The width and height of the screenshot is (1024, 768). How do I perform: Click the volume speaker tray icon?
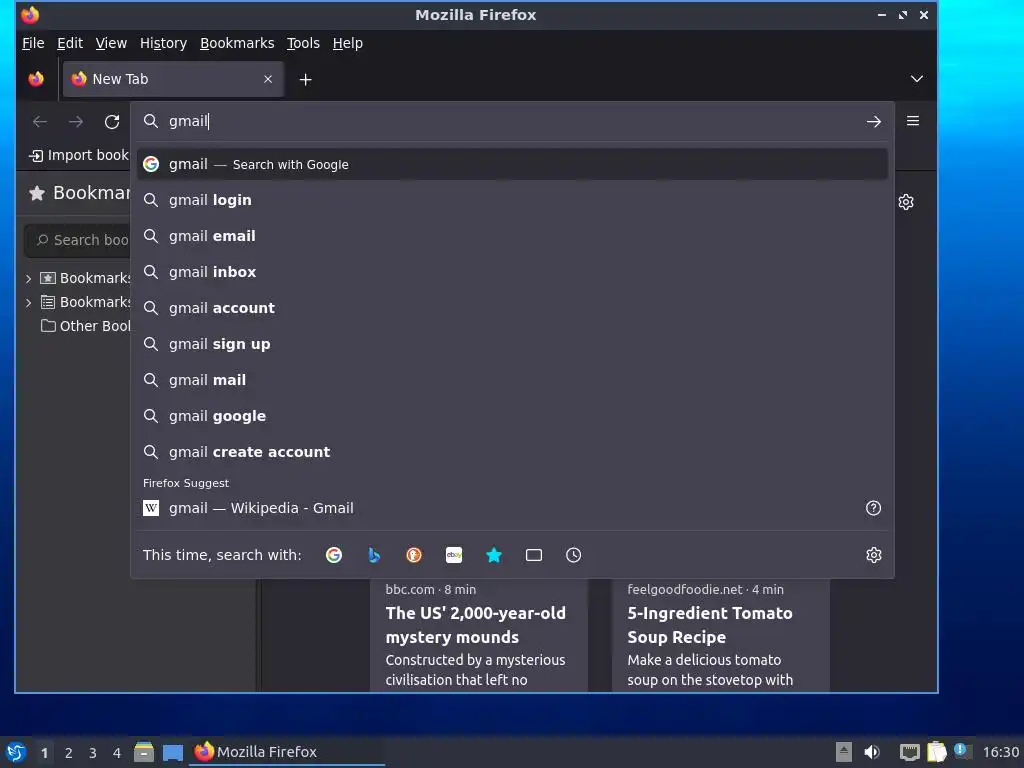(x=872, y=752)
